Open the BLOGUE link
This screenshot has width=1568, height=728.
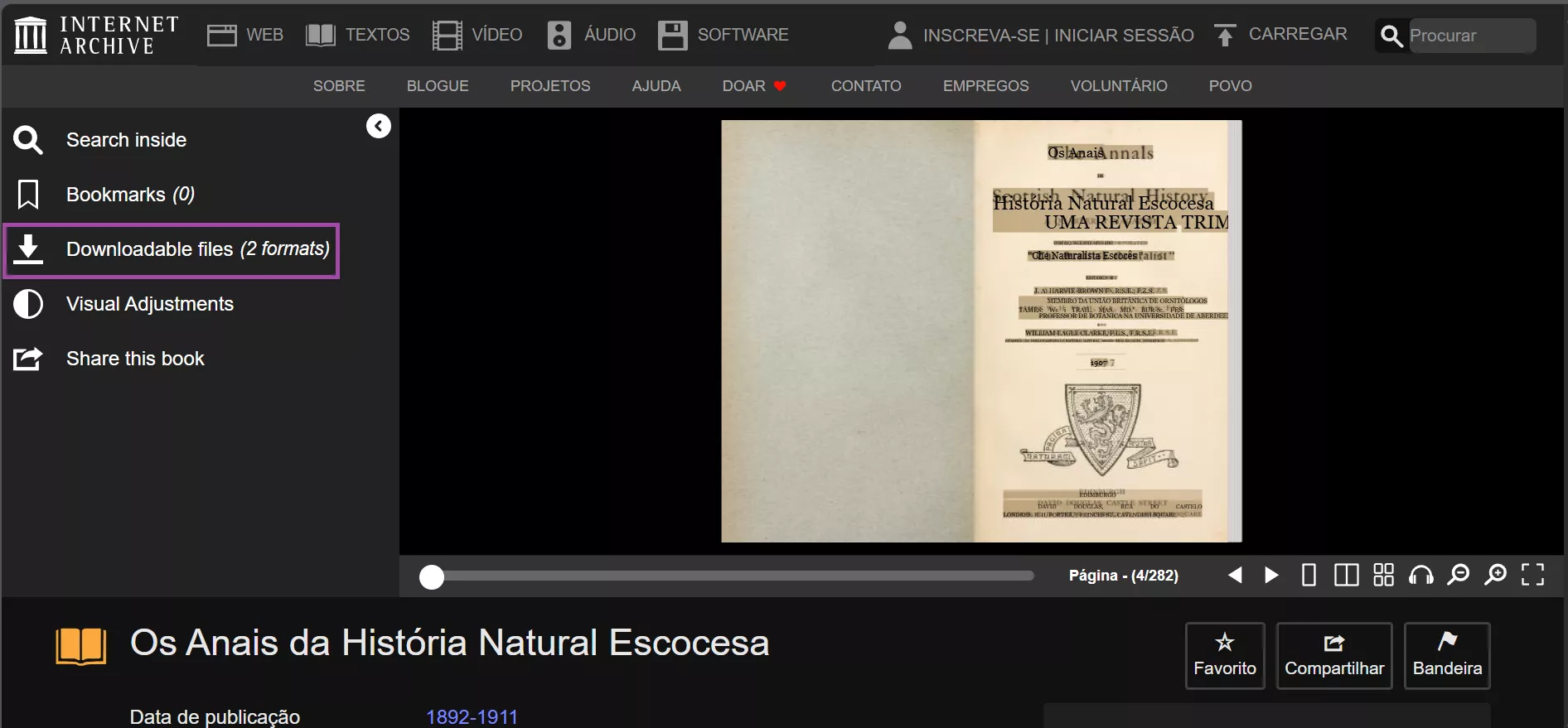point(438,86)
